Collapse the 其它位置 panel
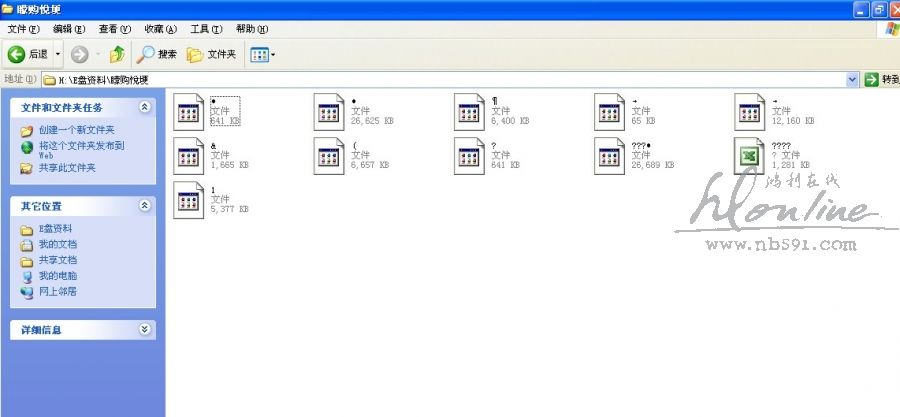 point(144,206)
